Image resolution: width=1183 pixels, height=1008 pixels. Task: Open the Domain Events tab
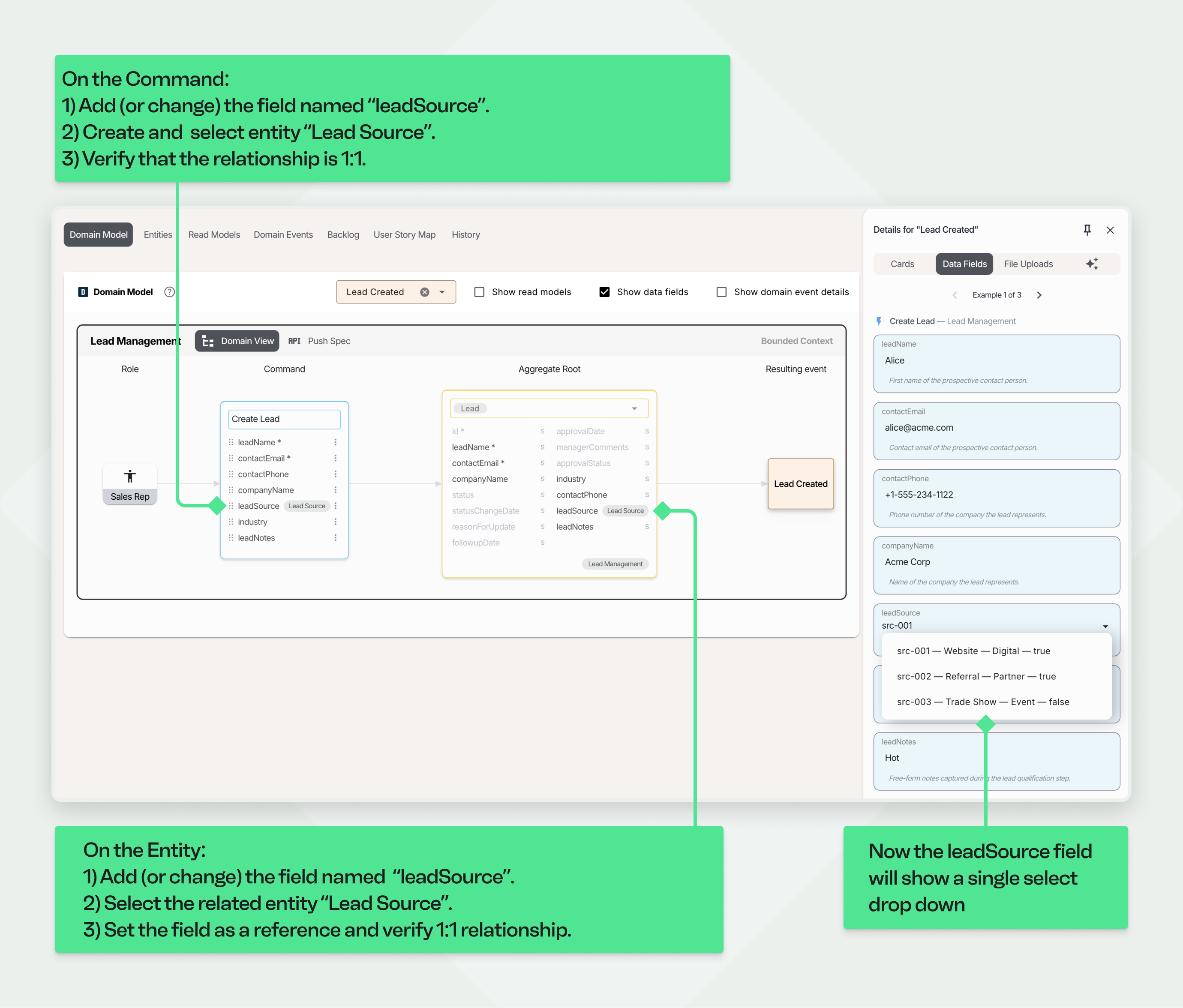(283, 234)
